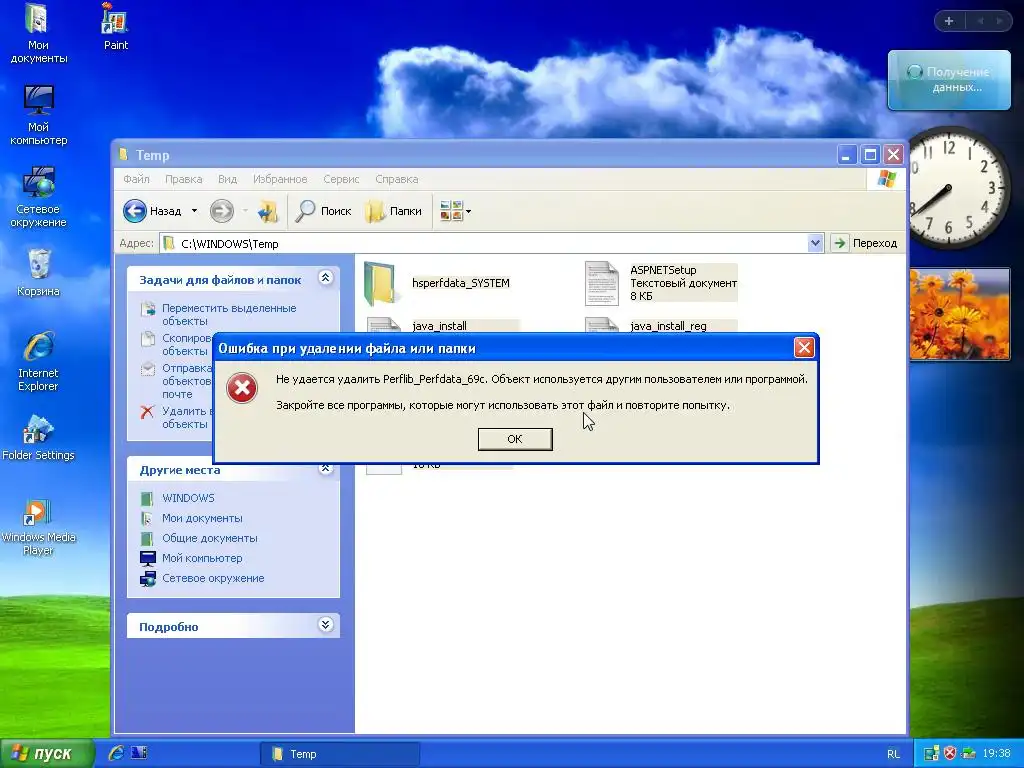
Task: Open the Справка menu
Action: coord(396,179)
